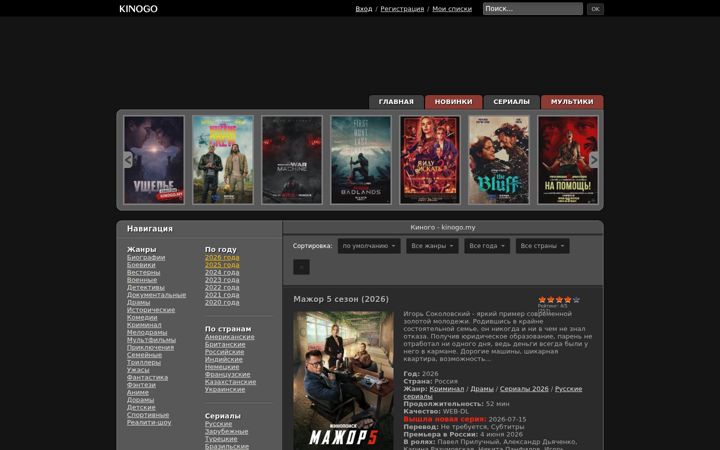The height and width of the screenshot is (450, 720).
Task: Open the МУЛЬТИКИ tab
Action: tap(572, 102)
